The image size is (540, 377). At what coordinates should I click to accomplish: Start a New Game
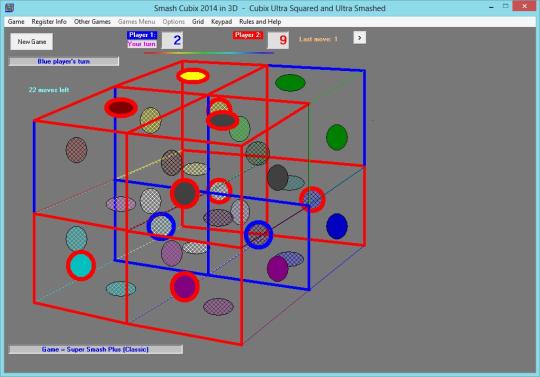pyautogui.click(x=32, y=42)
